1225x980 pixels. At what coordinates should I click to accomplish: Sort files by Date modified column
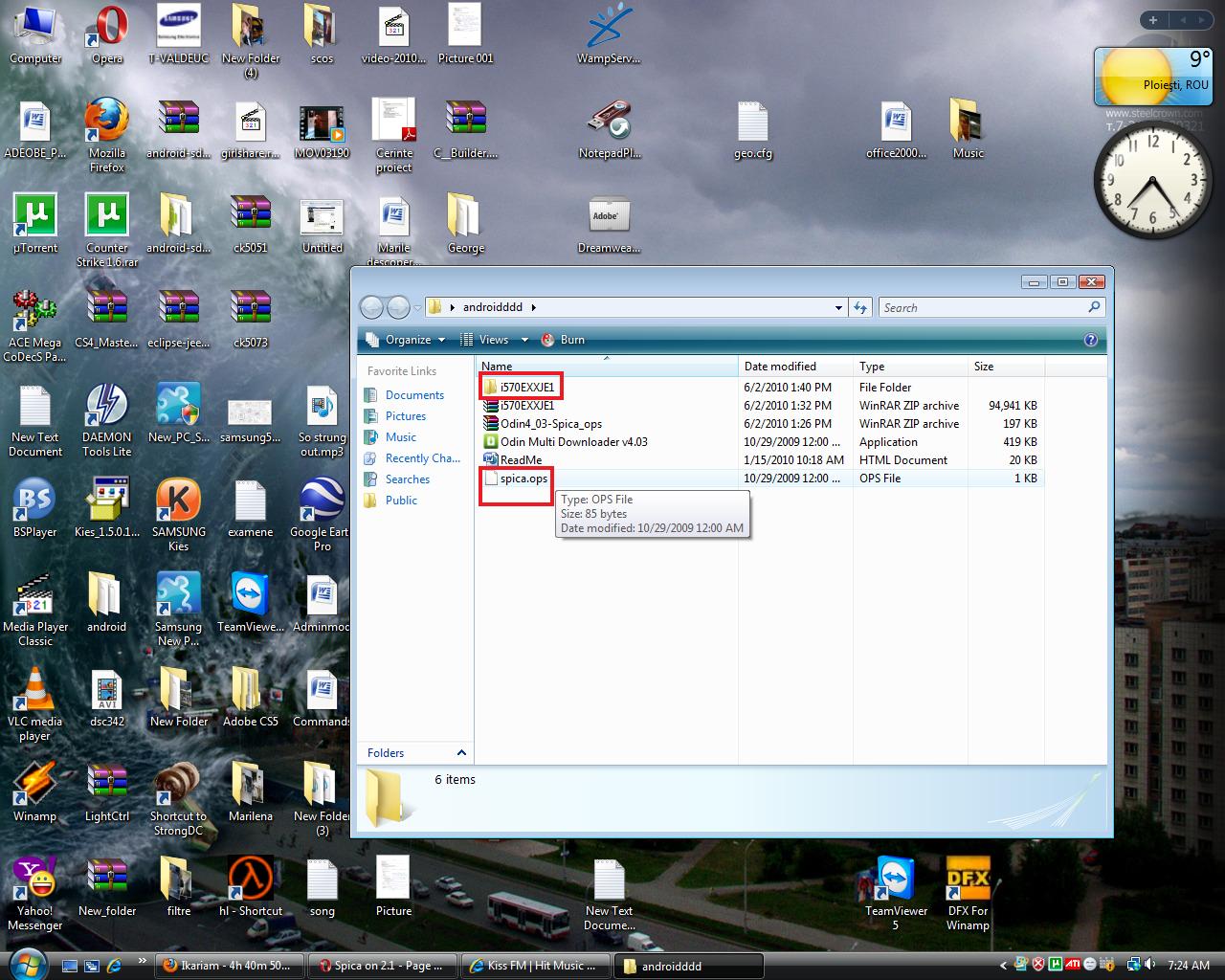click(x=780, y=367)
